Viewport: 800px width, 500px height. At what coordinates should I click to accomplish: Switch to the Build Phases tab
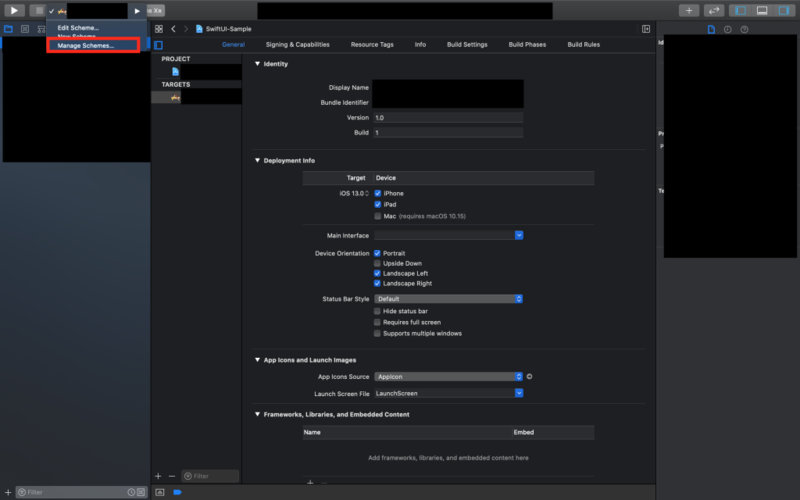click(527, 44)
